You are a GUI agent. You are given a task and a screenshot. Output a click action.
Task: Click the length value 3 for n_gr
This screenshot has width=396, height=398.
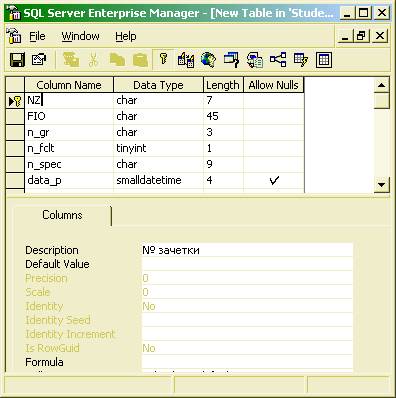(x=223, y=132)
